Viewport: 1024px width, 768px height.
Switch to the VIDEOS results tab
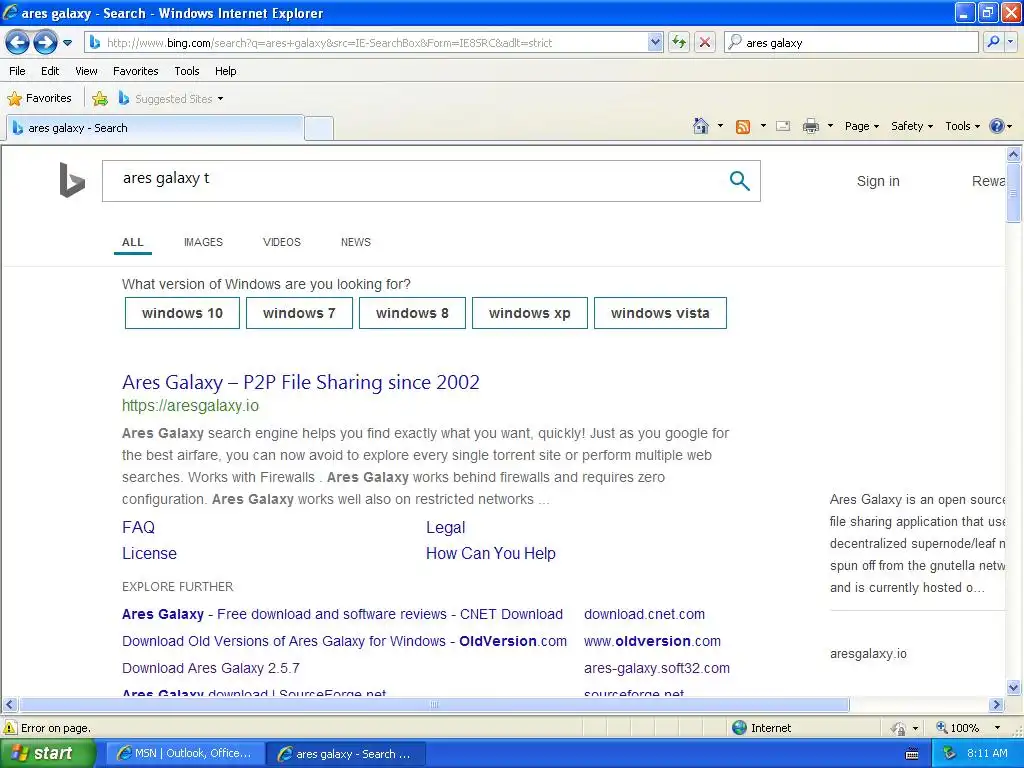(281, 242)
